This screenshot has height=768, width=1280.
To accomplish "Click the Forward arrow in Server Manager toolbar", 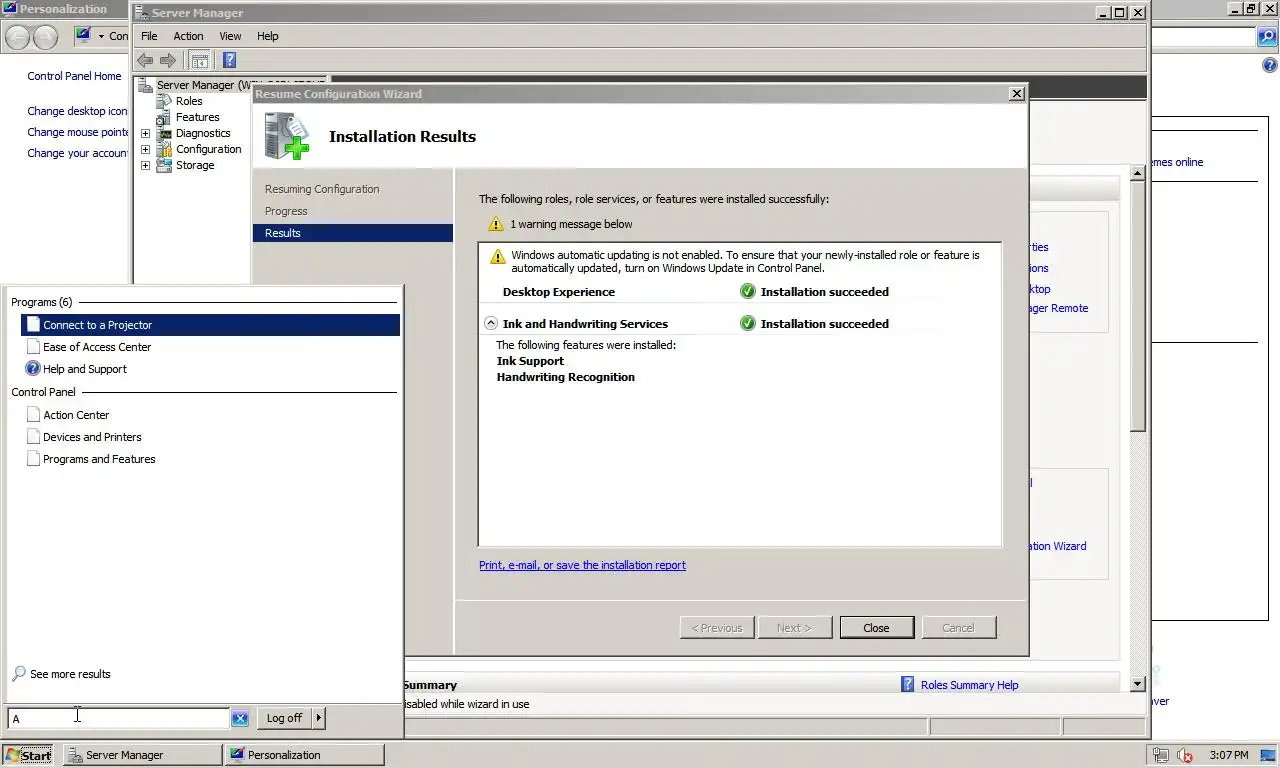I will [x=168, y=60].
